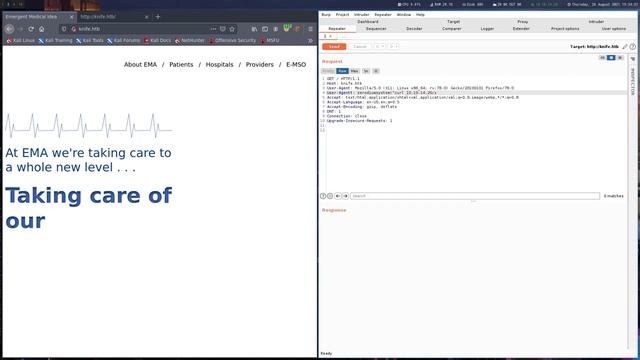Open search settings gear icon

point(330,196)
